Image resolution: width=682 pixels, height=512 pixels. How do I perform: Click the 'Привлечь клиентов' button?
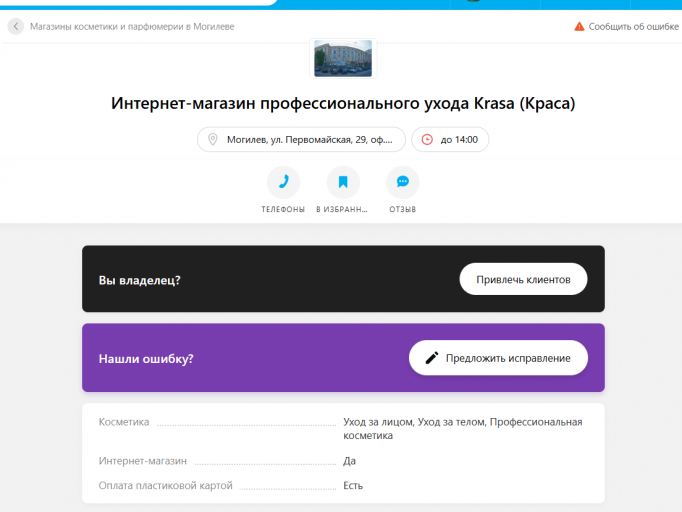pyautogui.click(x=523, y=279)
